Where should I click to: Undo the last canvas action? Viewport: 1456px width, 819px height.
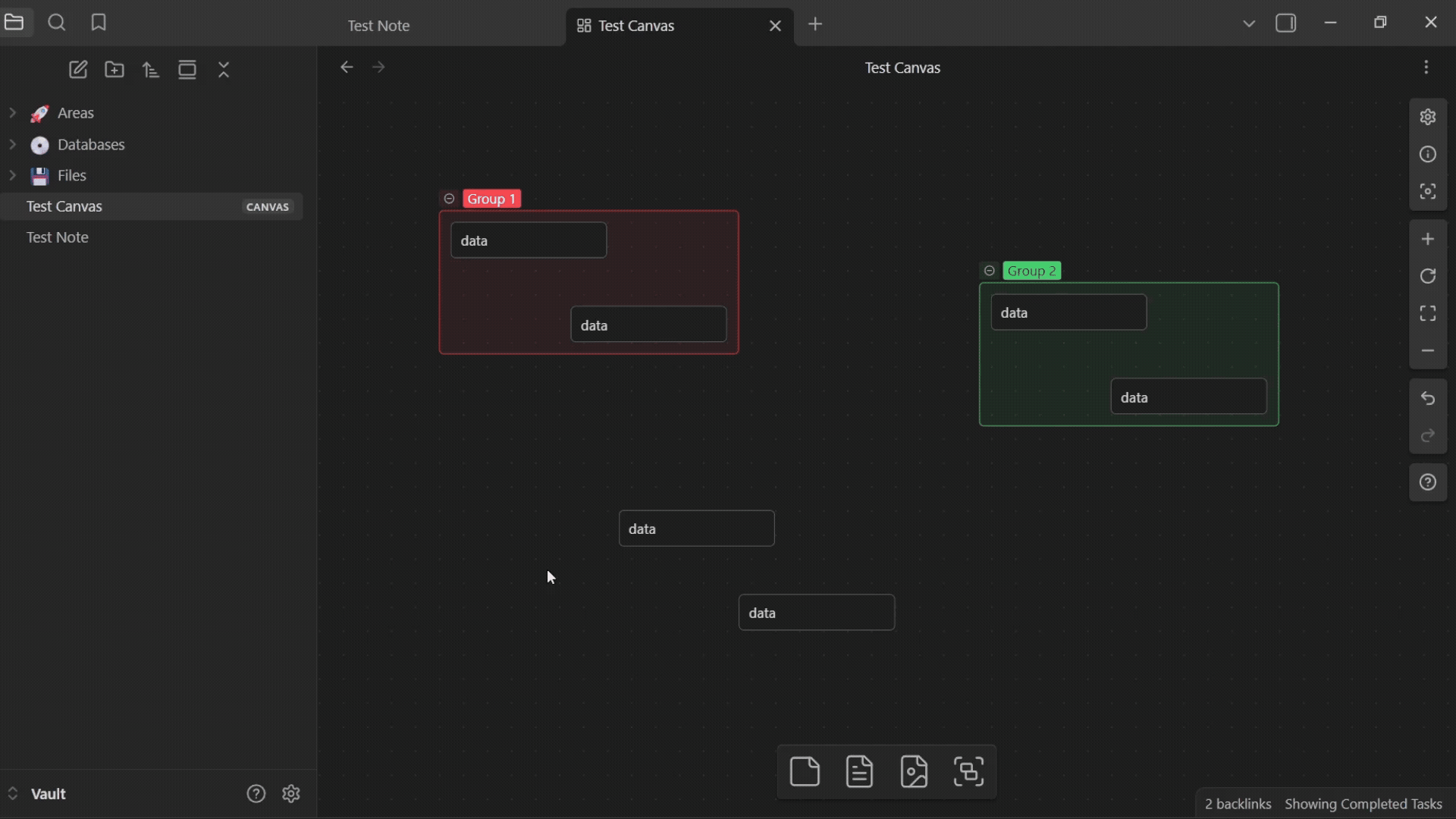[1429, 397]
